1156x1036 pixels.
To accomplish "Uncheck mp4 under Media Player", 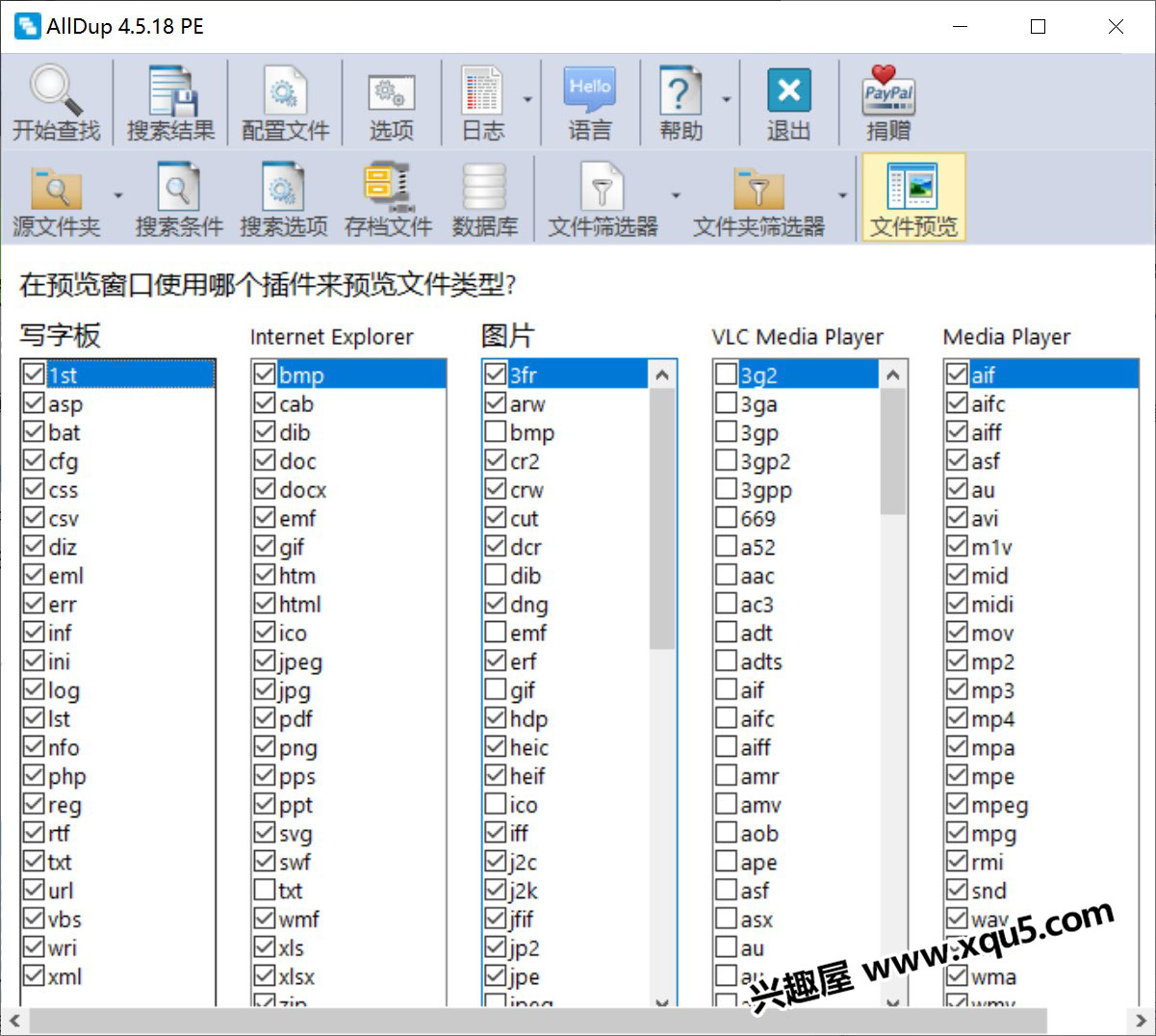I will click(x=958, y=717).
